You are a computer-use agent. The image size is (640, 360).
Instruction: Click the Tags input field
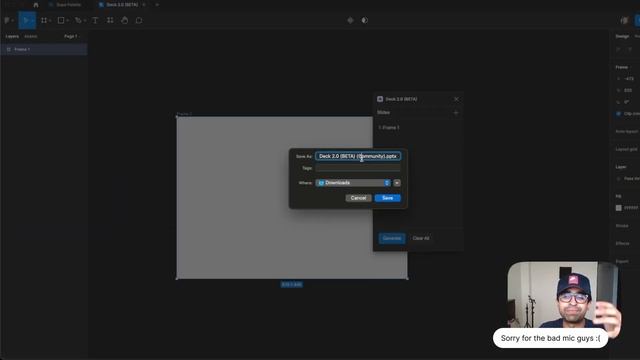358,168
